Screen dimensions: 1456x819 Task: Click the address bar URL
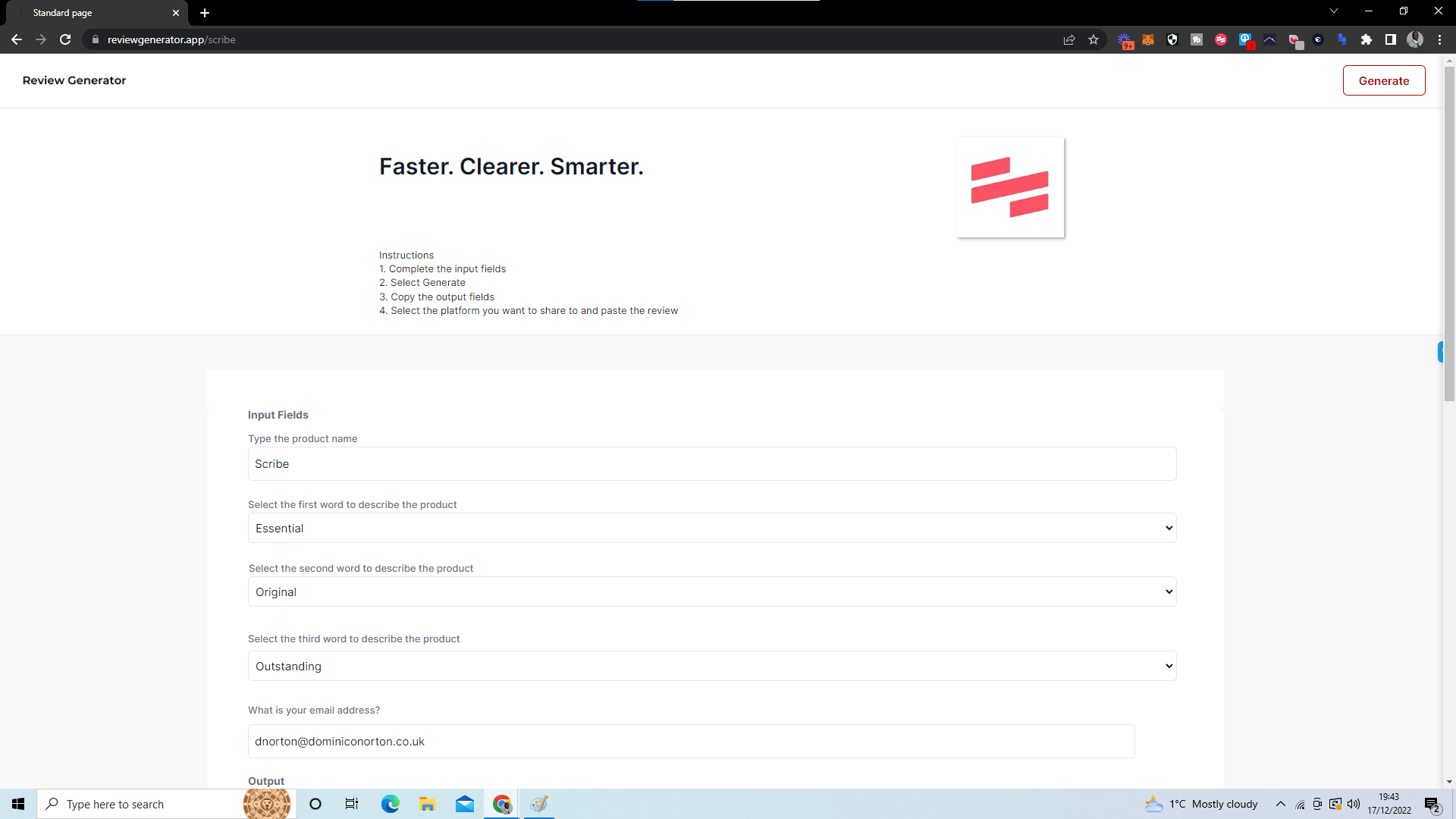coord(171,39)
